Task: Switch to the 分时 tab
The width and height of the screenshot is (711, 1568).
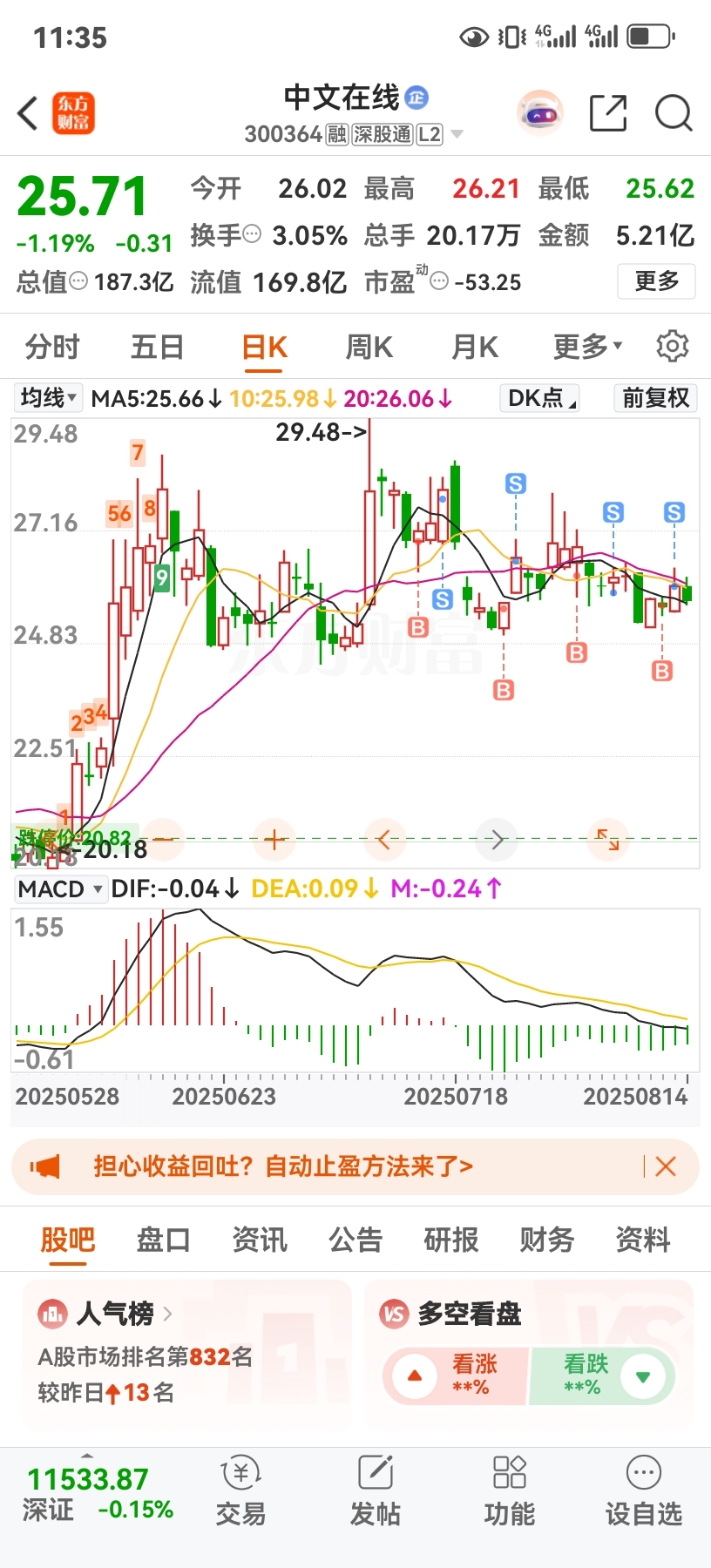Action: tap(52, 347)
